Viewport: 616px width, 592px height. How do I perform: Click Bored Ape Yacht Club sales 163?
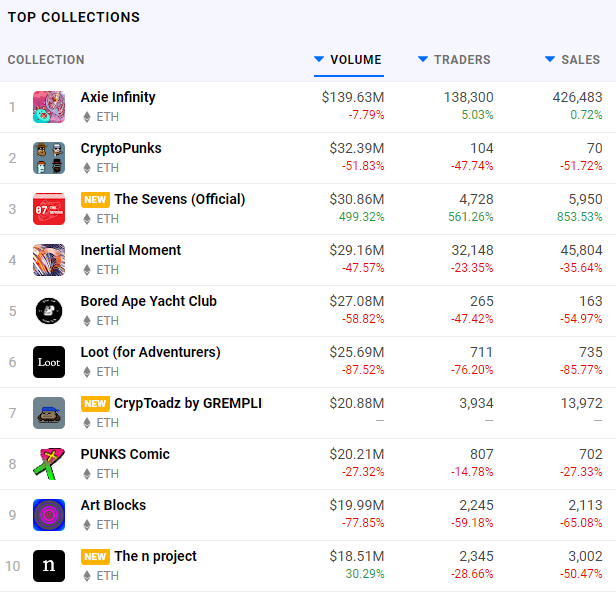pos(591,301)
